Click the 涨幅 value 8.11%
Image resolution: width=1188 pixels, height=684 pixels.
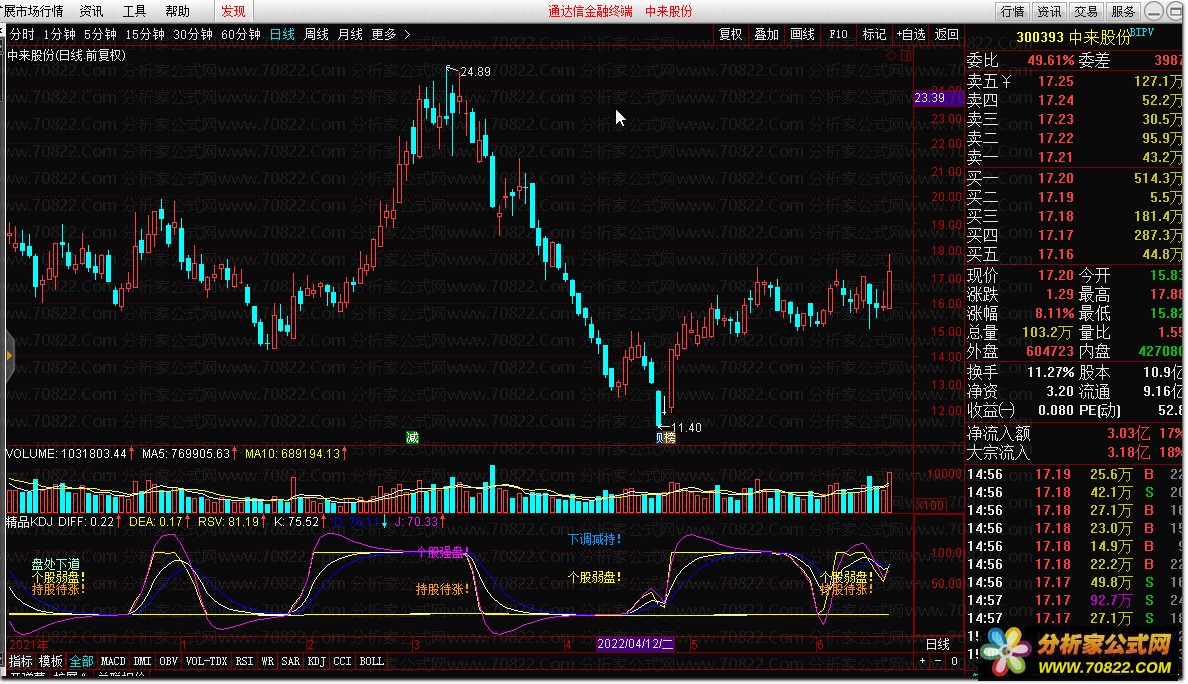pyautogui.click(x=1055, y=314)
